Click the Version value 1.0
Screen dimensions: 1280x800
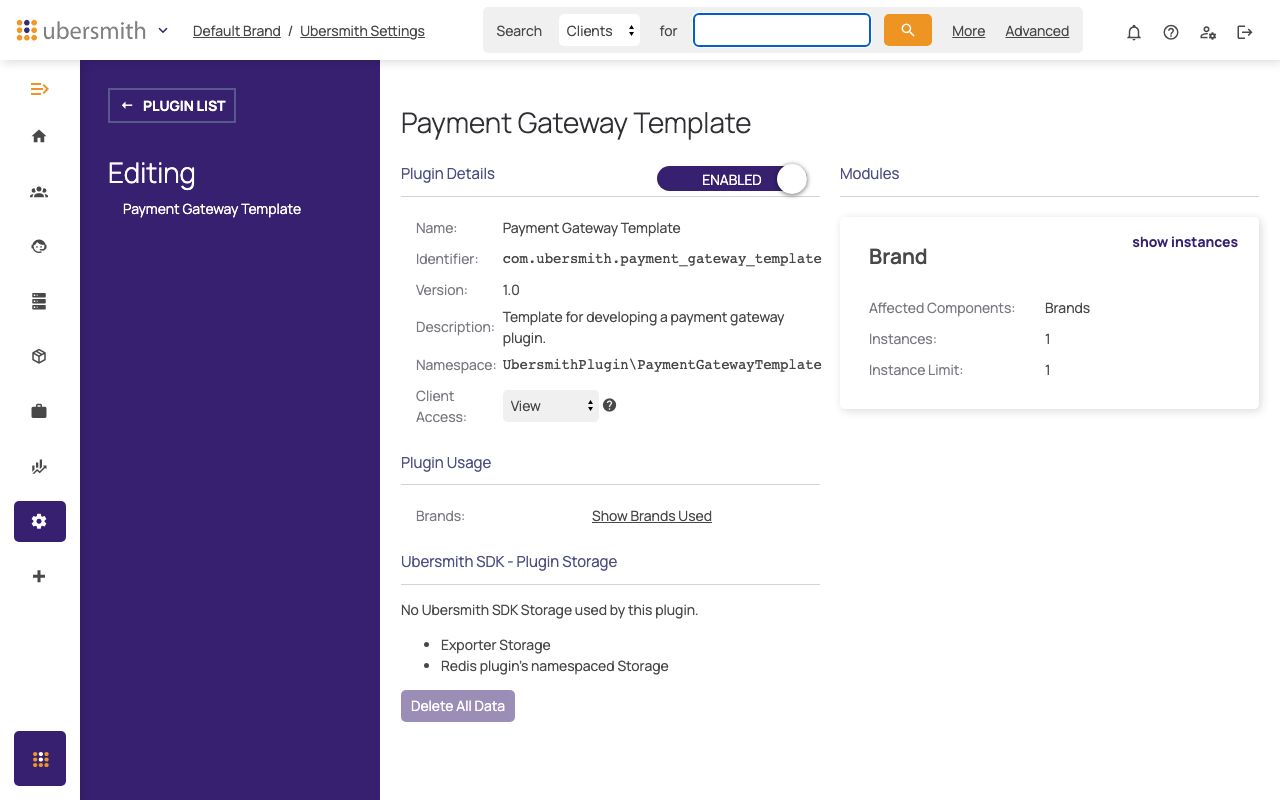click(x=511, y=290)
